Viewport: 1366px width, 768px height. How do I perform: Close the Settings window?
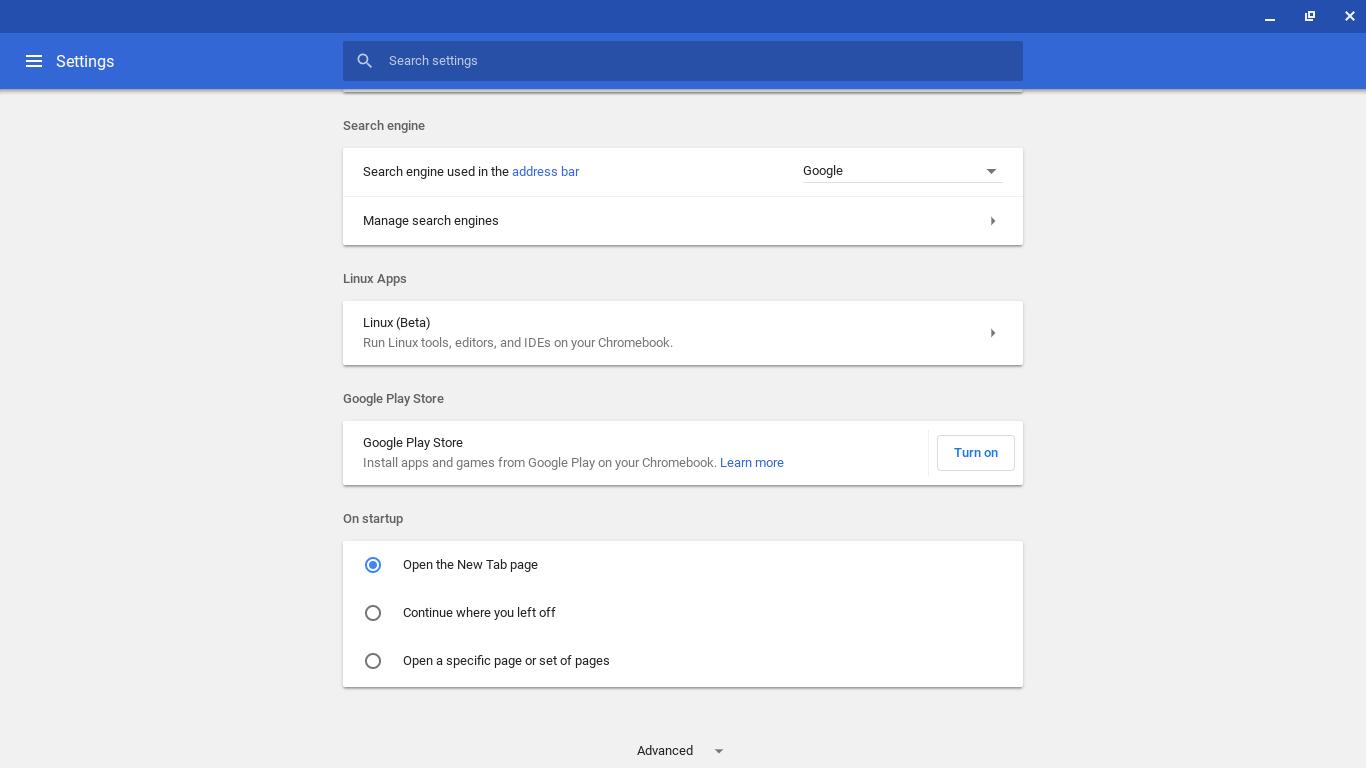click(x=1349, y=17)
